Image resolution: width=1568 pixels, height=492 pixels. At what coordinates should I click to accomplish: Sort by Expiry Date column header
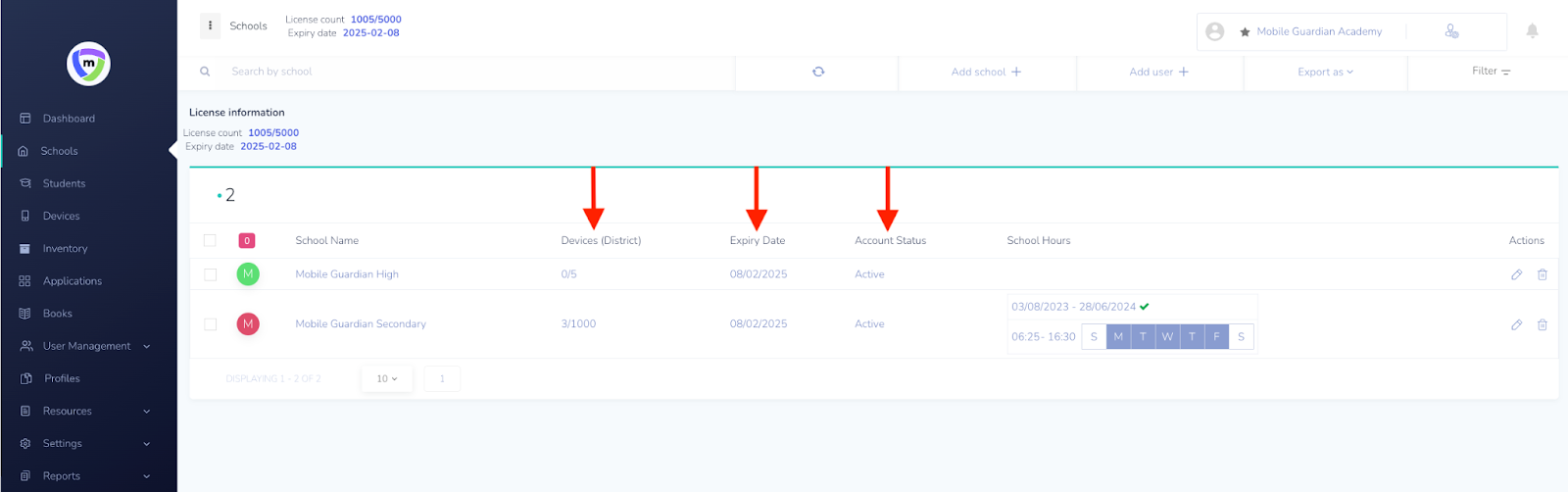757,240
